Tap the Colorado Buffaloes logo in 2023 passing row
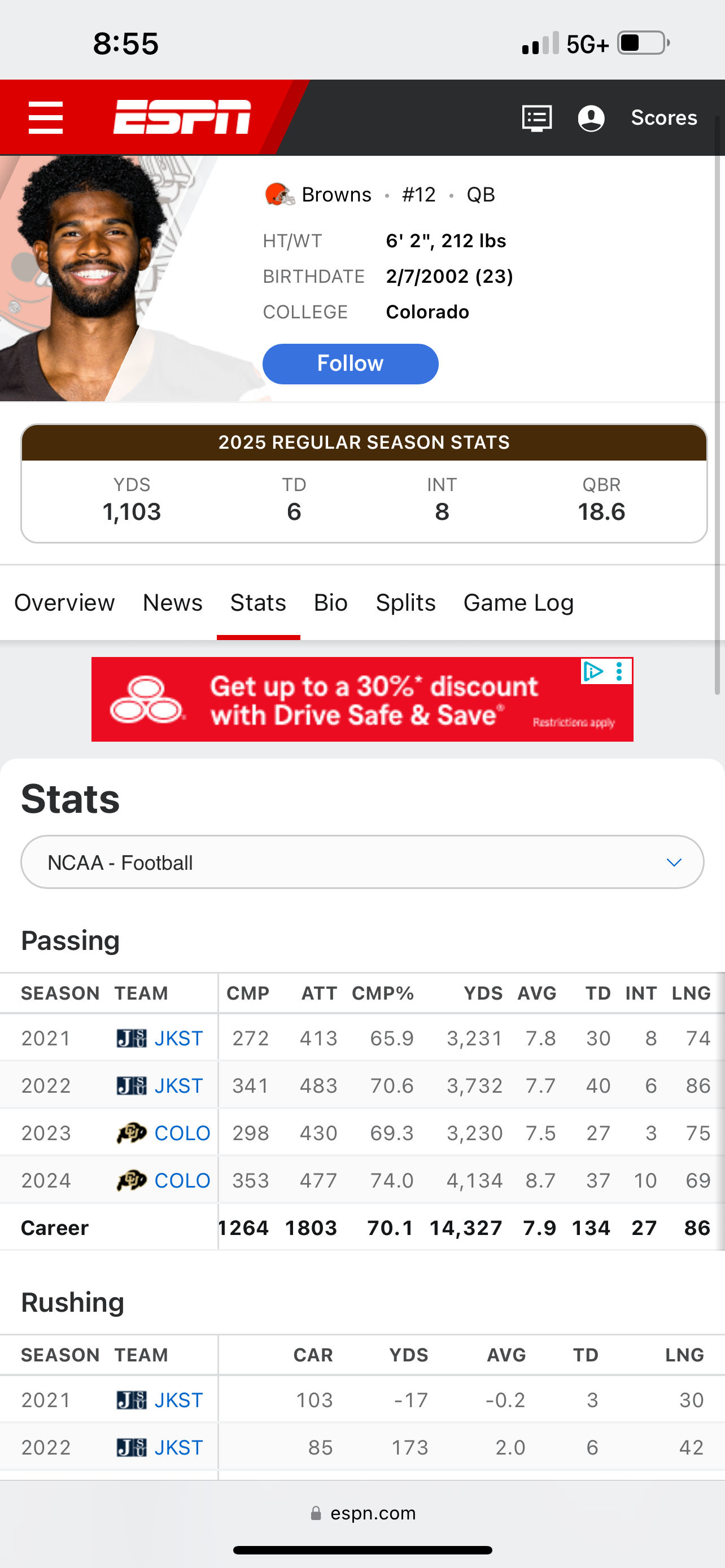 132,1133
